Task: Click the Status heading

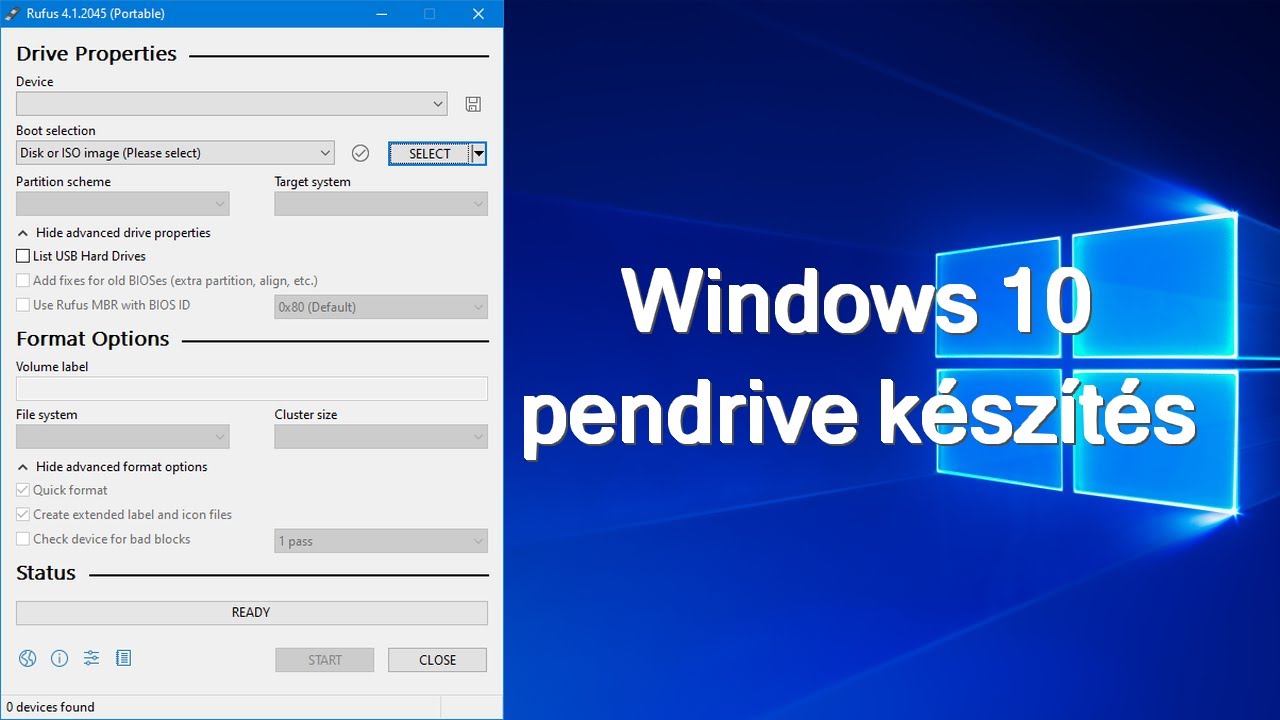Action: coord(46,573)
